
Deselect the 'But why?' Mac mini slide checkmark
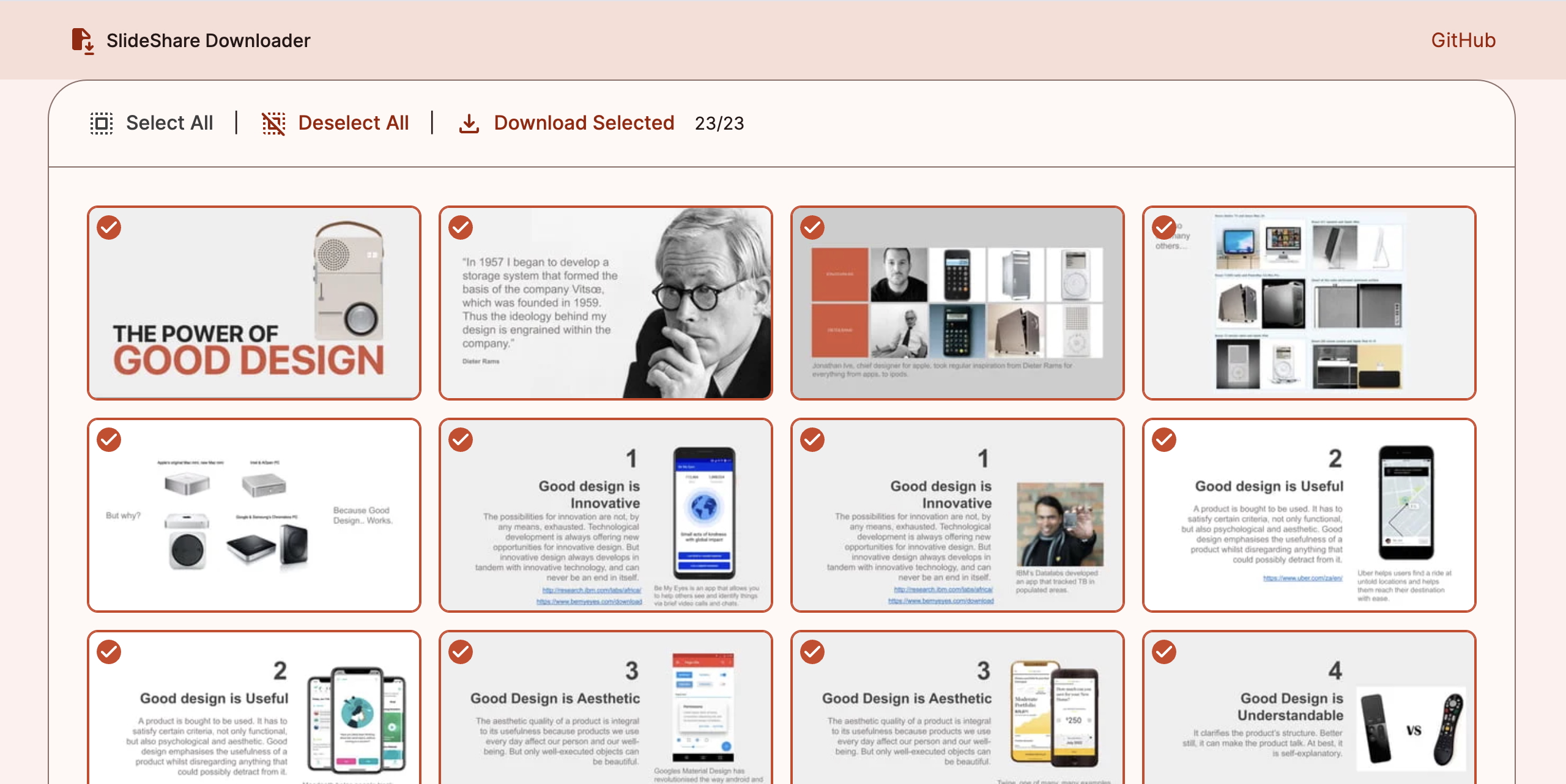[109, 440]
